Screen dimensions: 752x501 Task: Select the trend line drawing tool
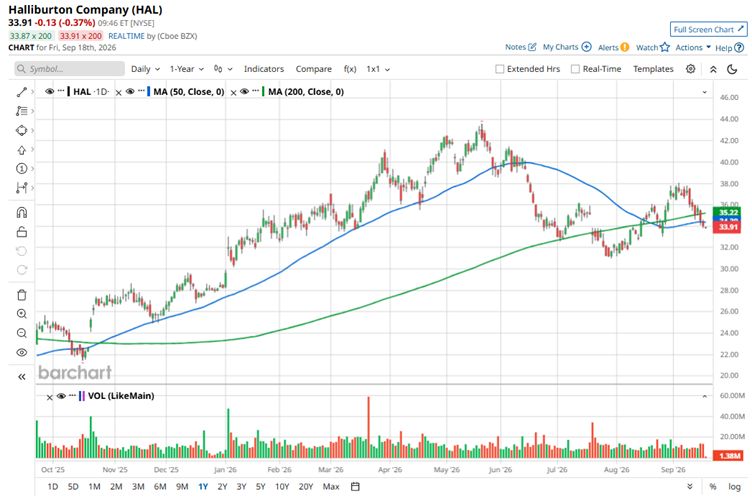[x=22, y=92]
